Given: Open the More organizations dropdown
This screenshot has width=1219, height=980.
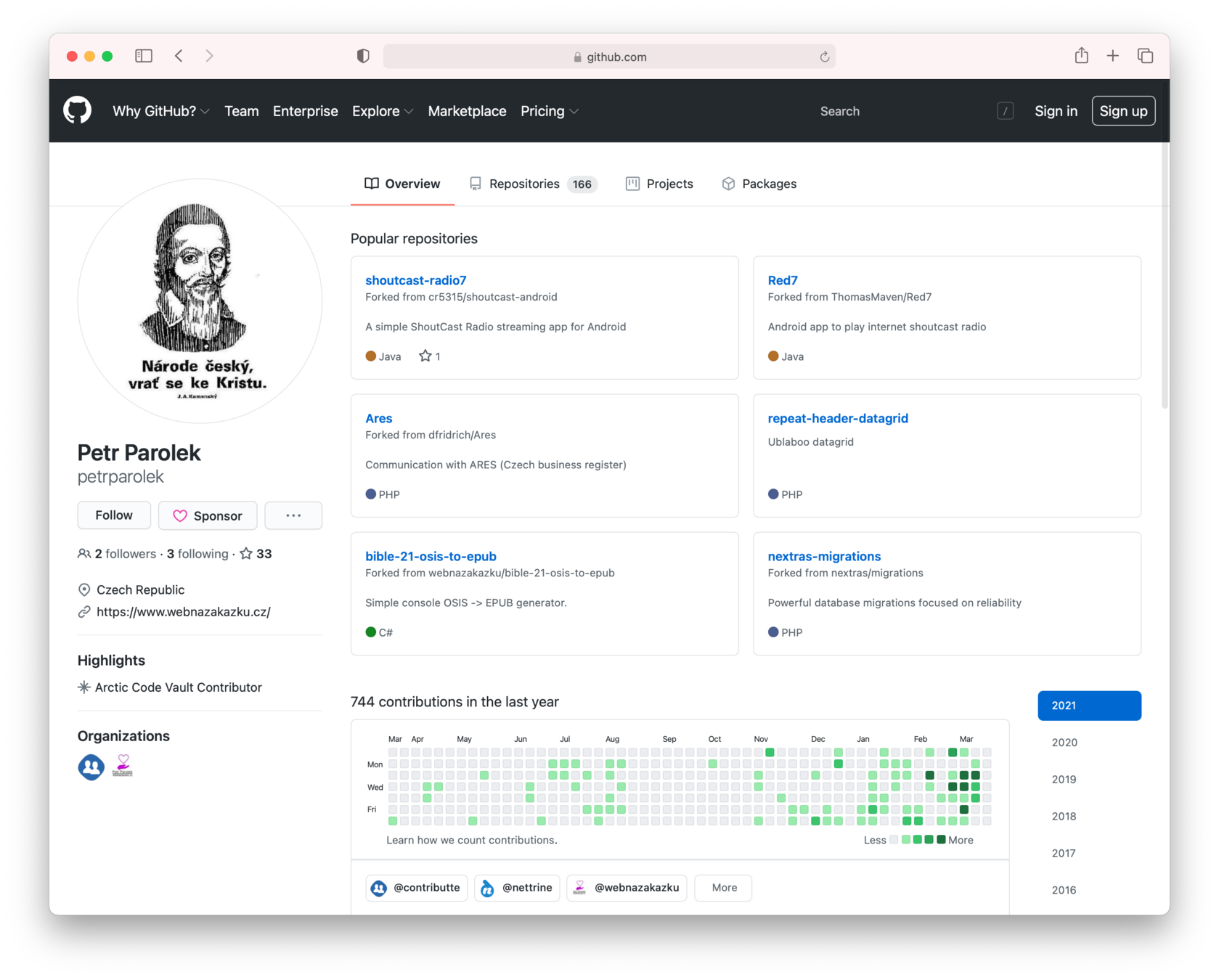Looking at the screenshot, I should click(723, 888).
